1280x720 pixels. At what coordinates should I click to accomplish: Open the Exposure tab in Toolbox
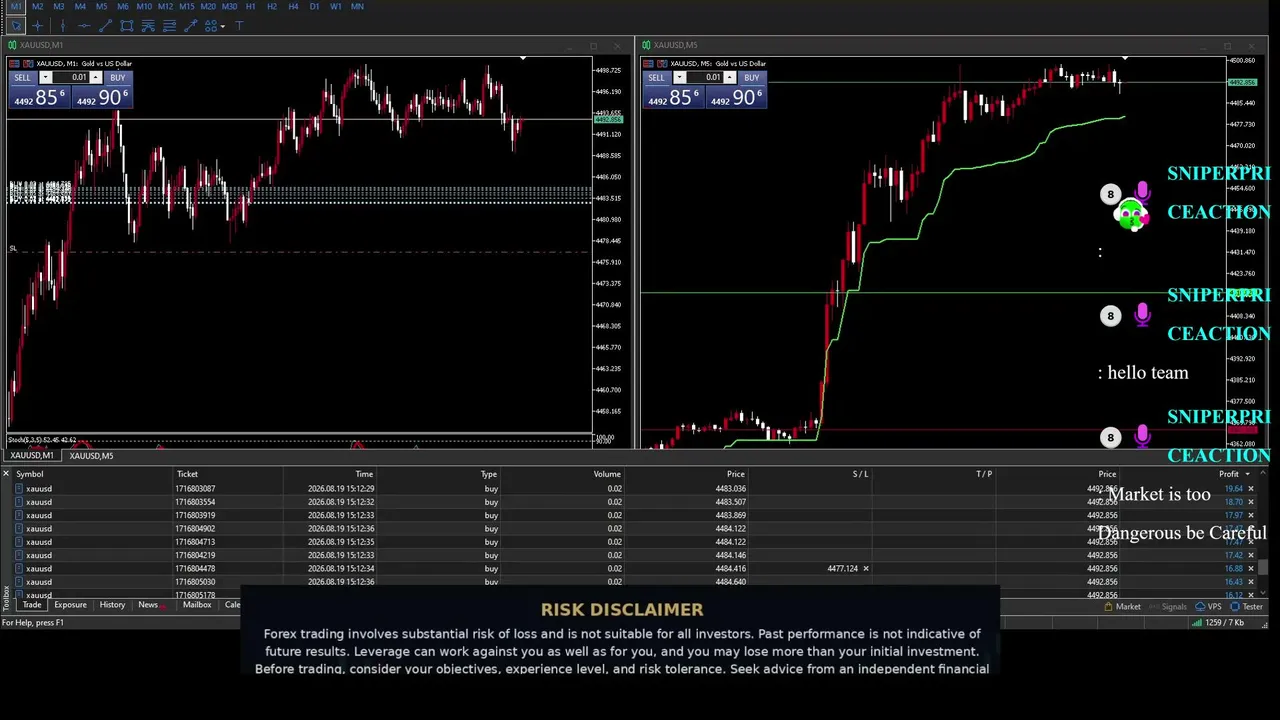pos(70,605)
